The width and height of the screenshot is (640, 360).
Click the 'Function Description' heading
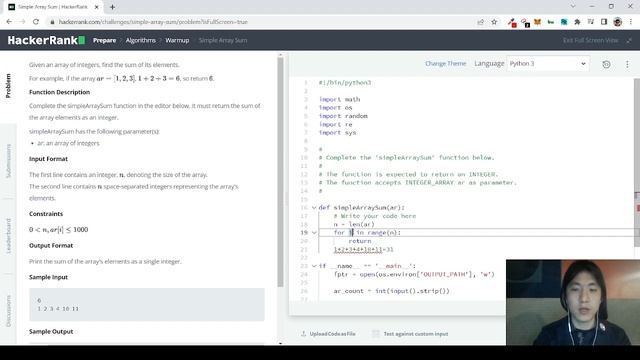(x=60, y=92)
